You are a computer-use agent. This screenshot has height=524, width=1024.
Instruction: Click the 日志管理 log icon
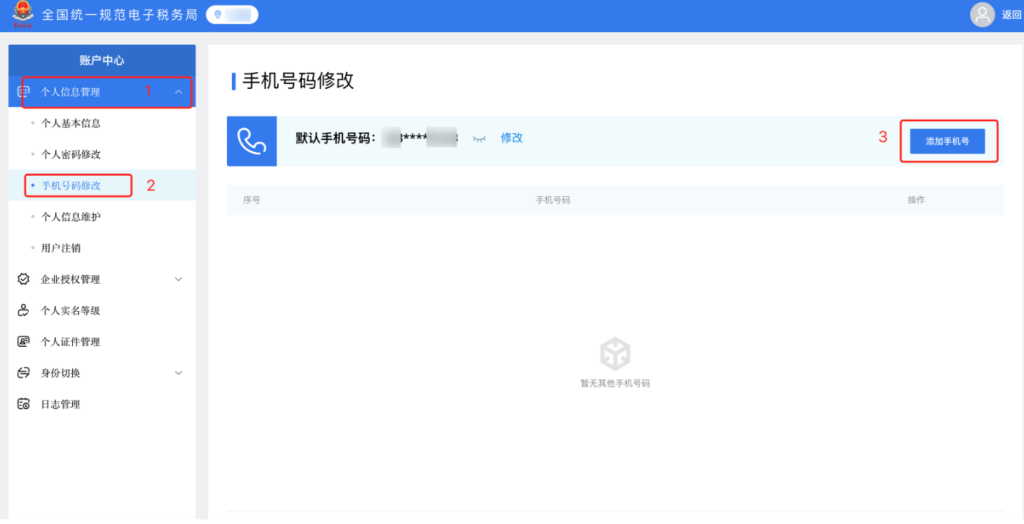coord(24,404)
